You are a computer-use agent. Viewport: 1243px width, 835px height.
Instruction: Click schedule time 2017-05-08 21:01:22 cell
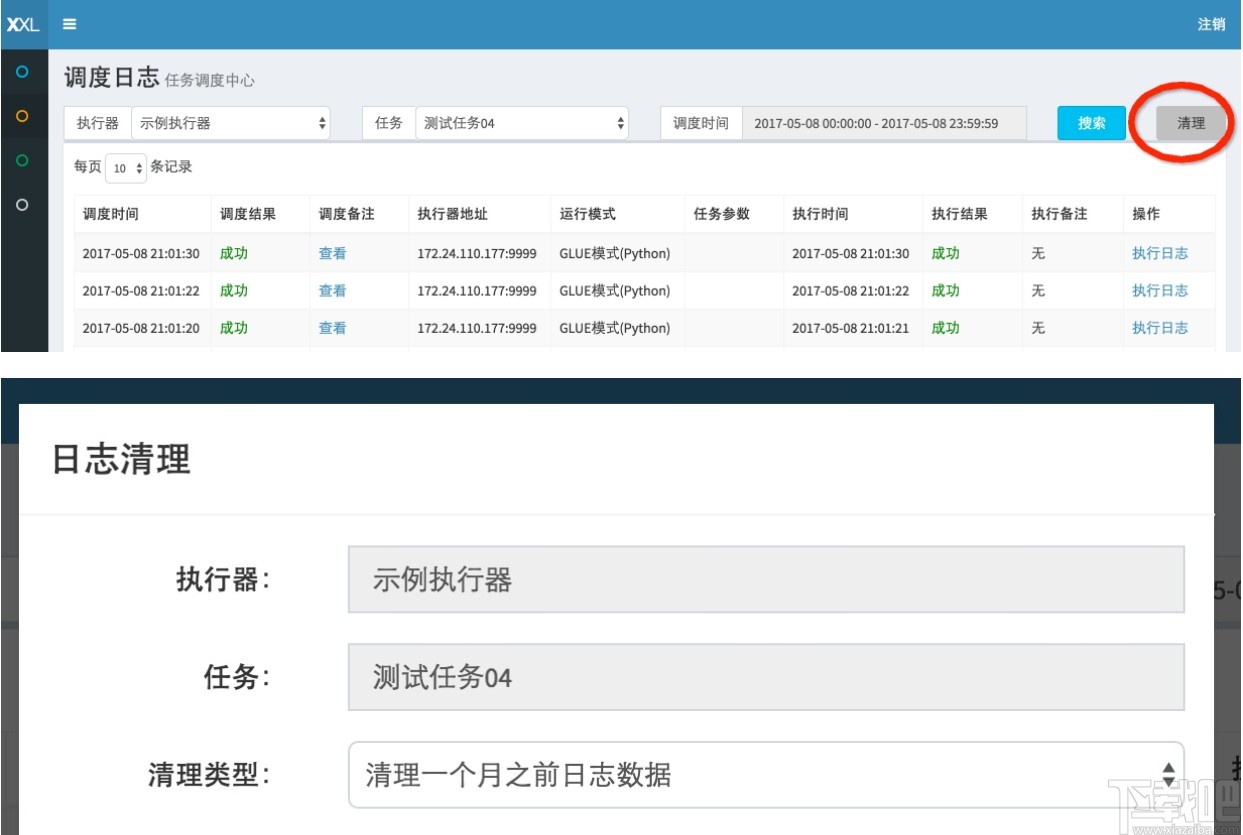[x=141, y=290]
